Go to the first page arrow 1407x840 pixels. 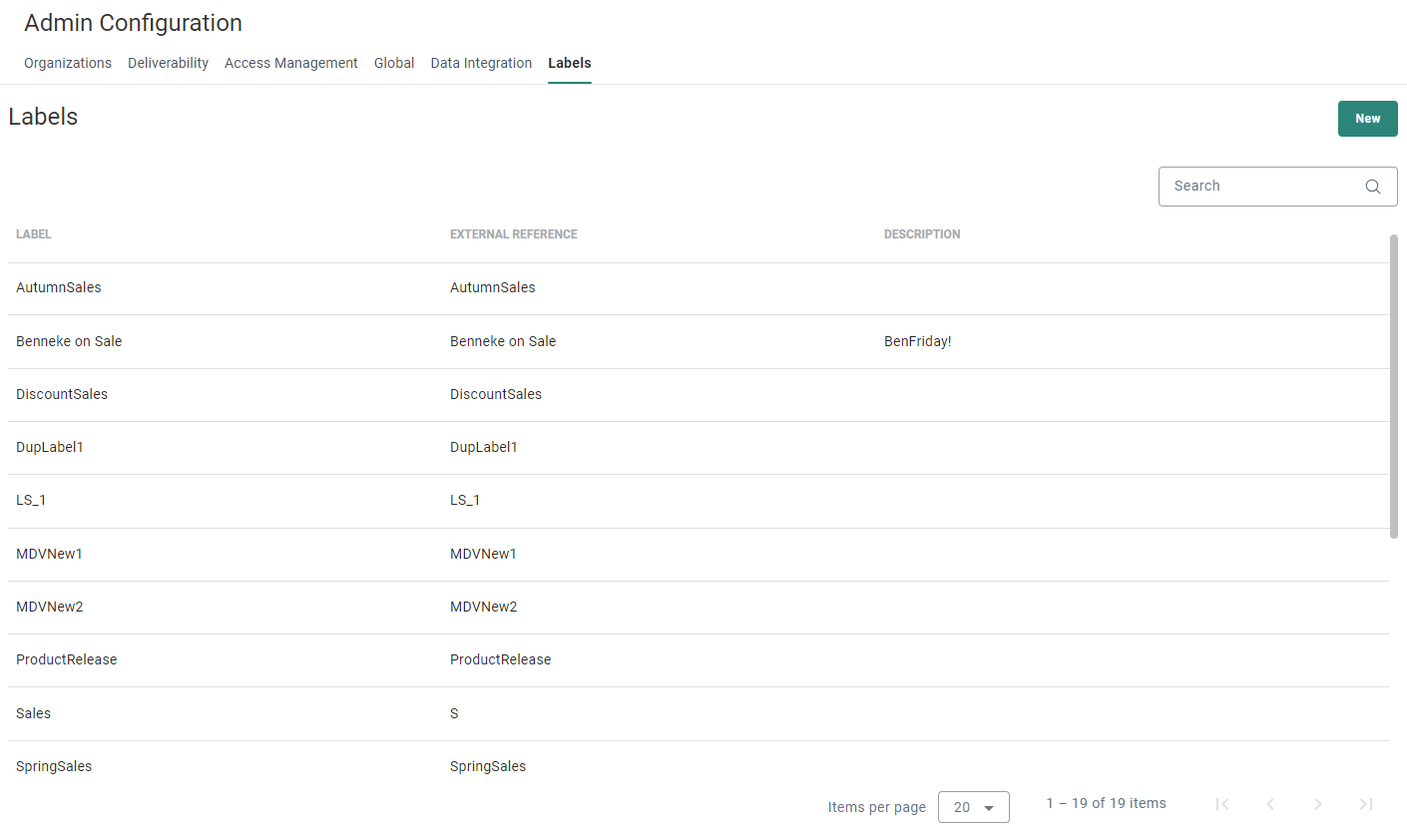[1221, 804]
